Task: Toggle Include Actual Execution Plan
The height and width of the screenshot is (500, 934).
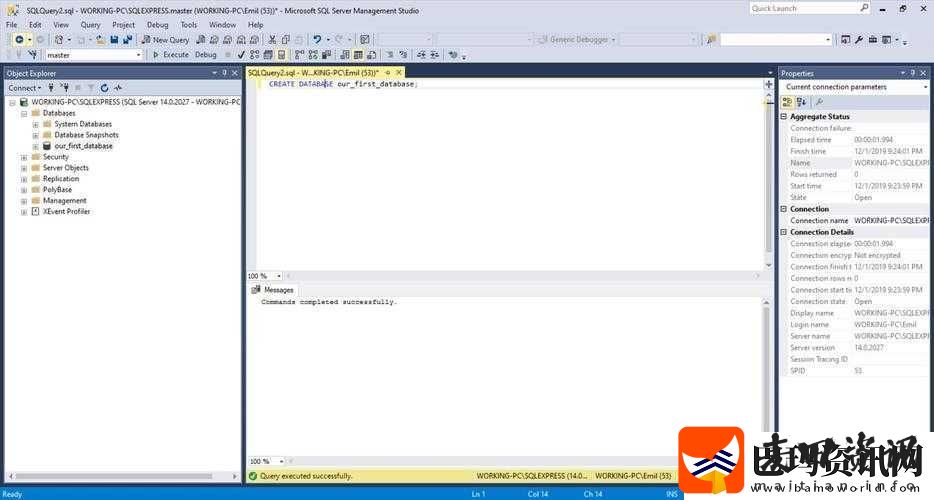Action: tap(299, 55)
